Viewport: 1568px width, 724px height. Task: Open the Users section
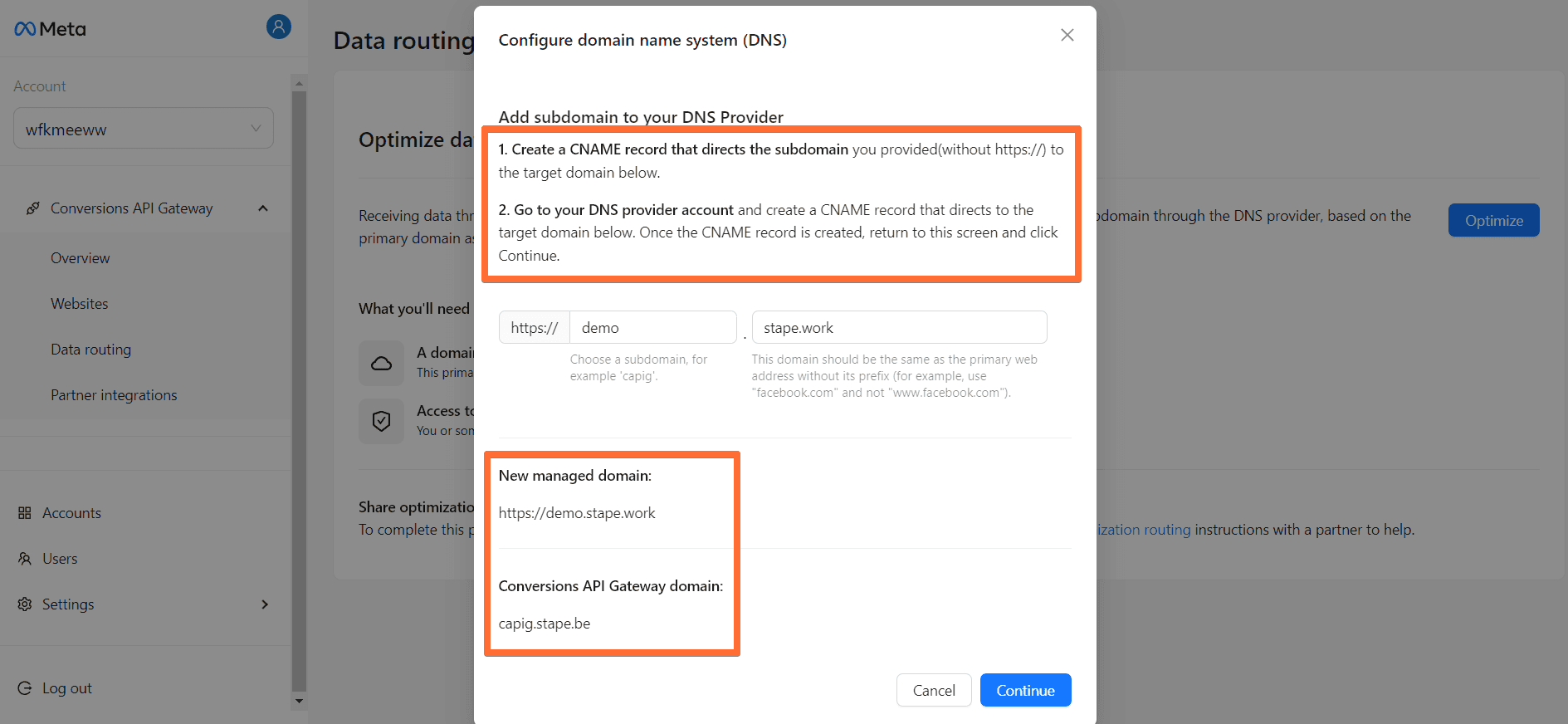(60, 559)
